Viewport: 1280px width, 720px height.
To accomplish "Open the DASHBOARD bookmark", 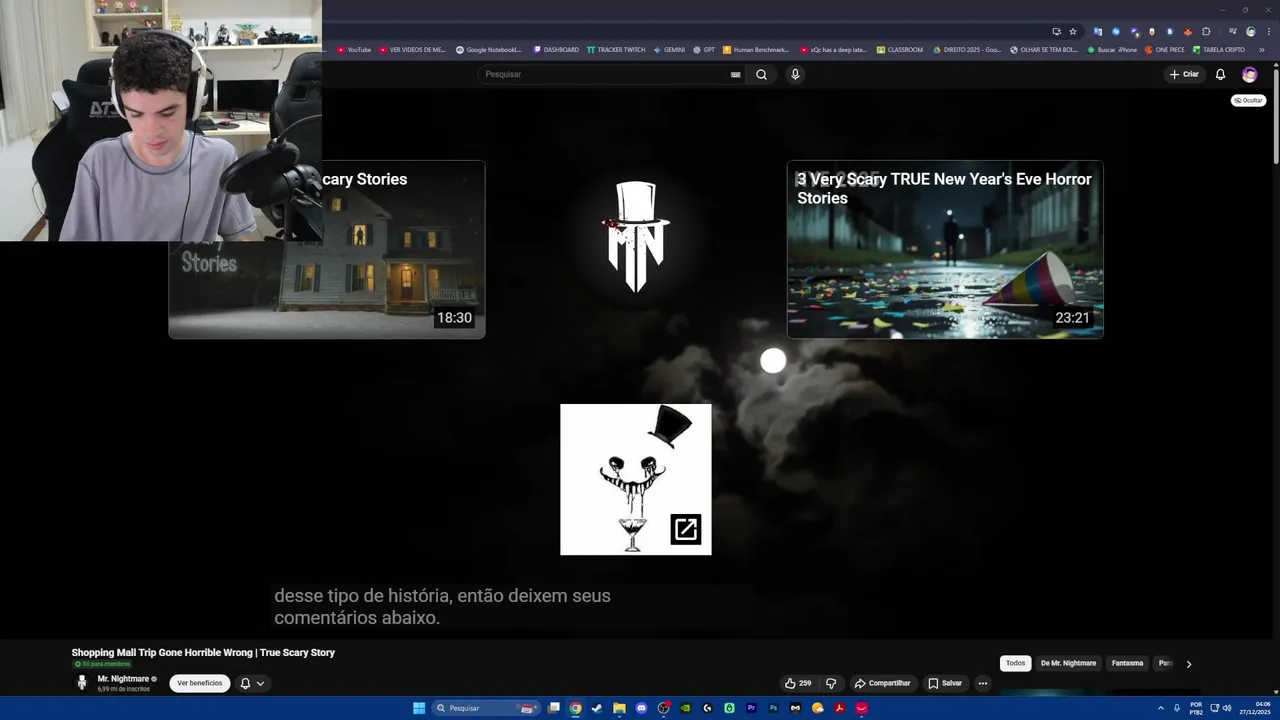I will point(556,49).
